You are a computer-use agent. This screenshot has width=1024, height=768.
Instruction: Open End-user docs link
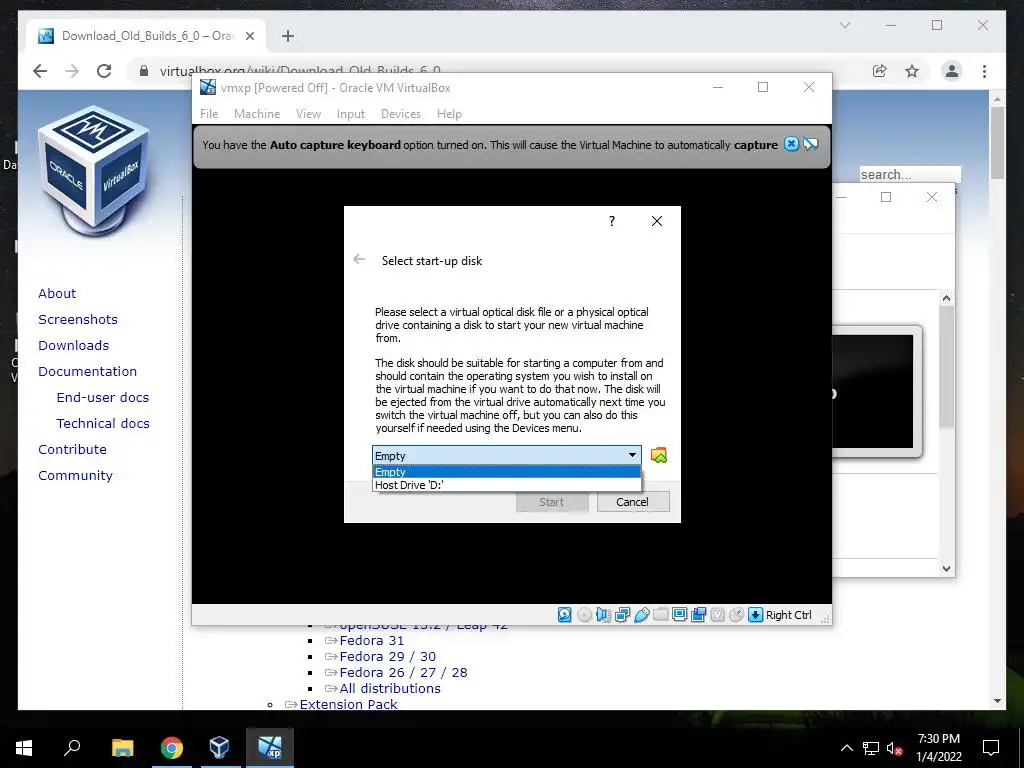pyautogui.click(x=103, y=398)
